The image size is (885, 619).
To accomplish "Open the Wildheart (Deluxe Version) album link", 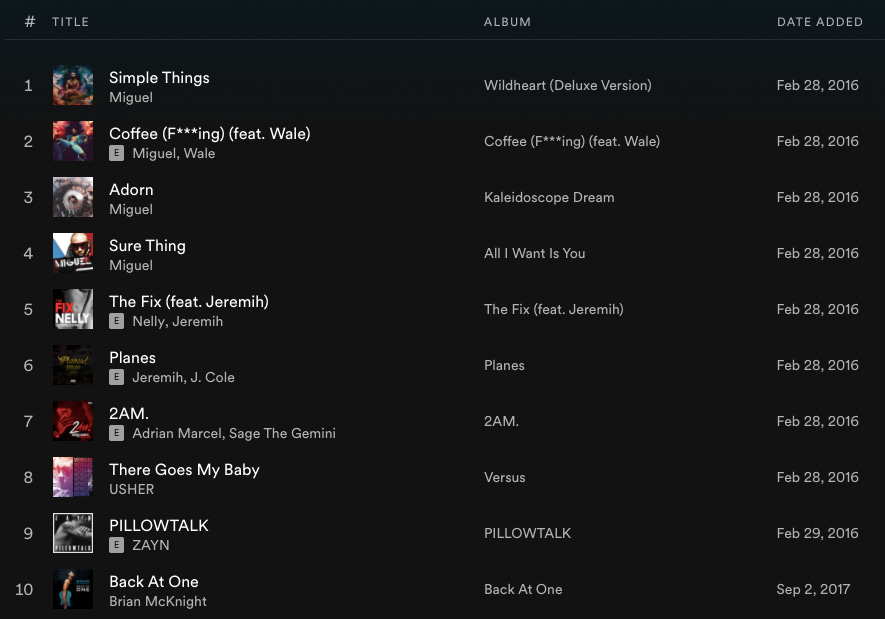I will pyautogui.click(x=568, y=85).
